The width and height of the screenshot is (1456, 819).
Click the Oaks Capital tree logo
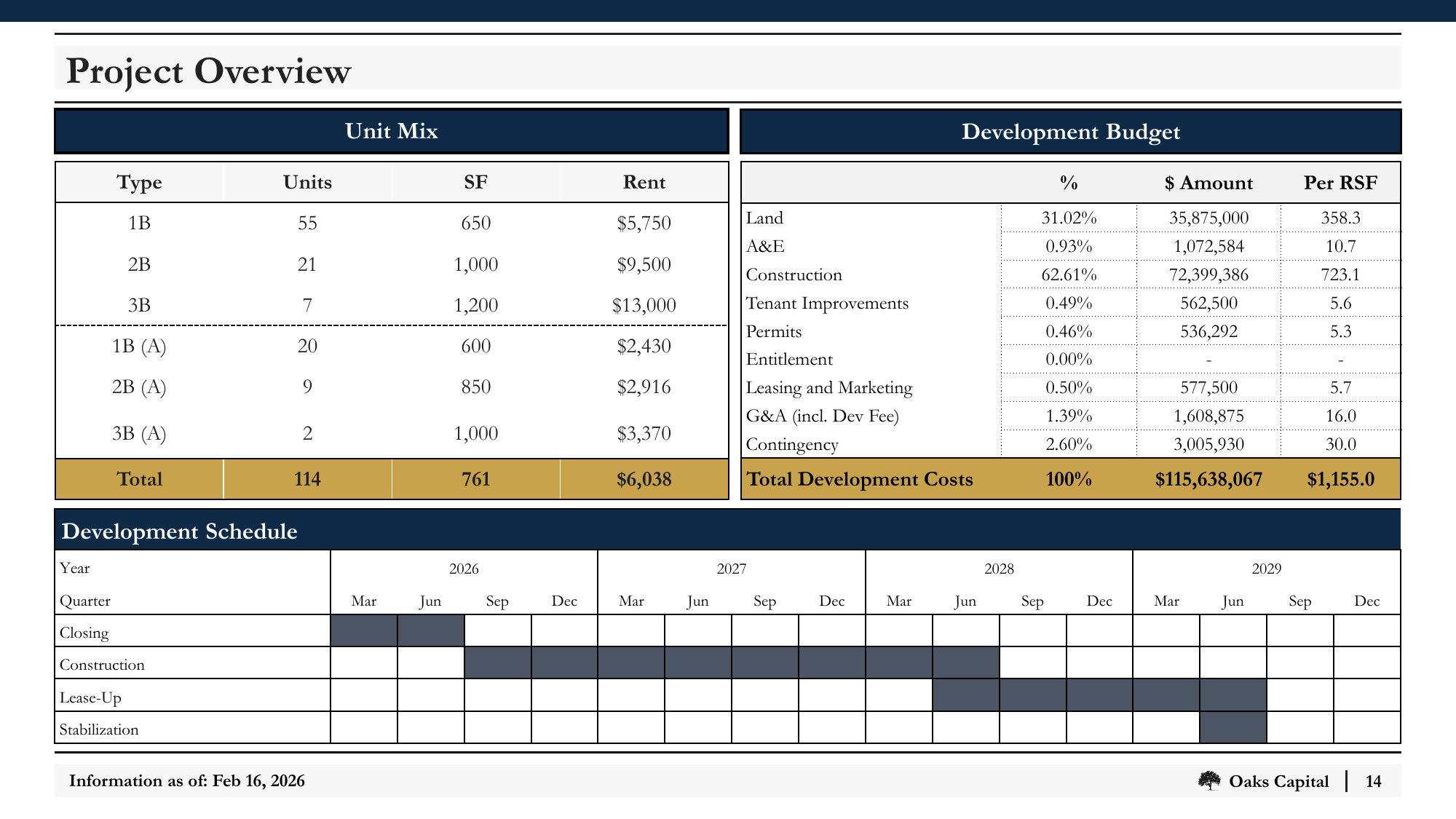click(1209, 781)
